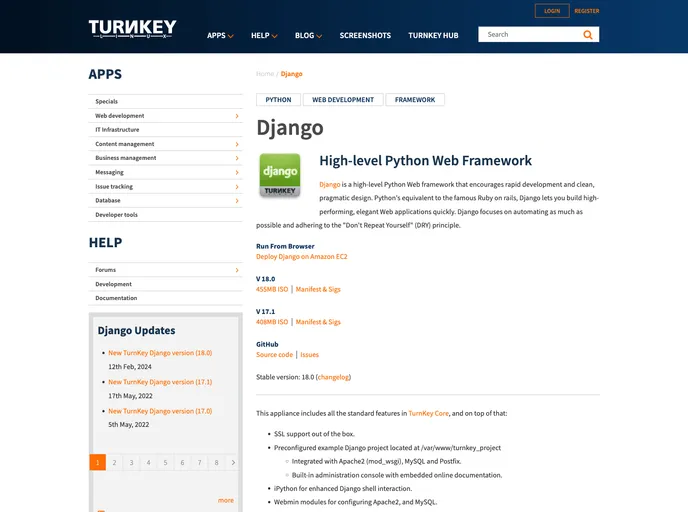Click the Django link in description paragraph
The image size is (688, 512).
330,185
